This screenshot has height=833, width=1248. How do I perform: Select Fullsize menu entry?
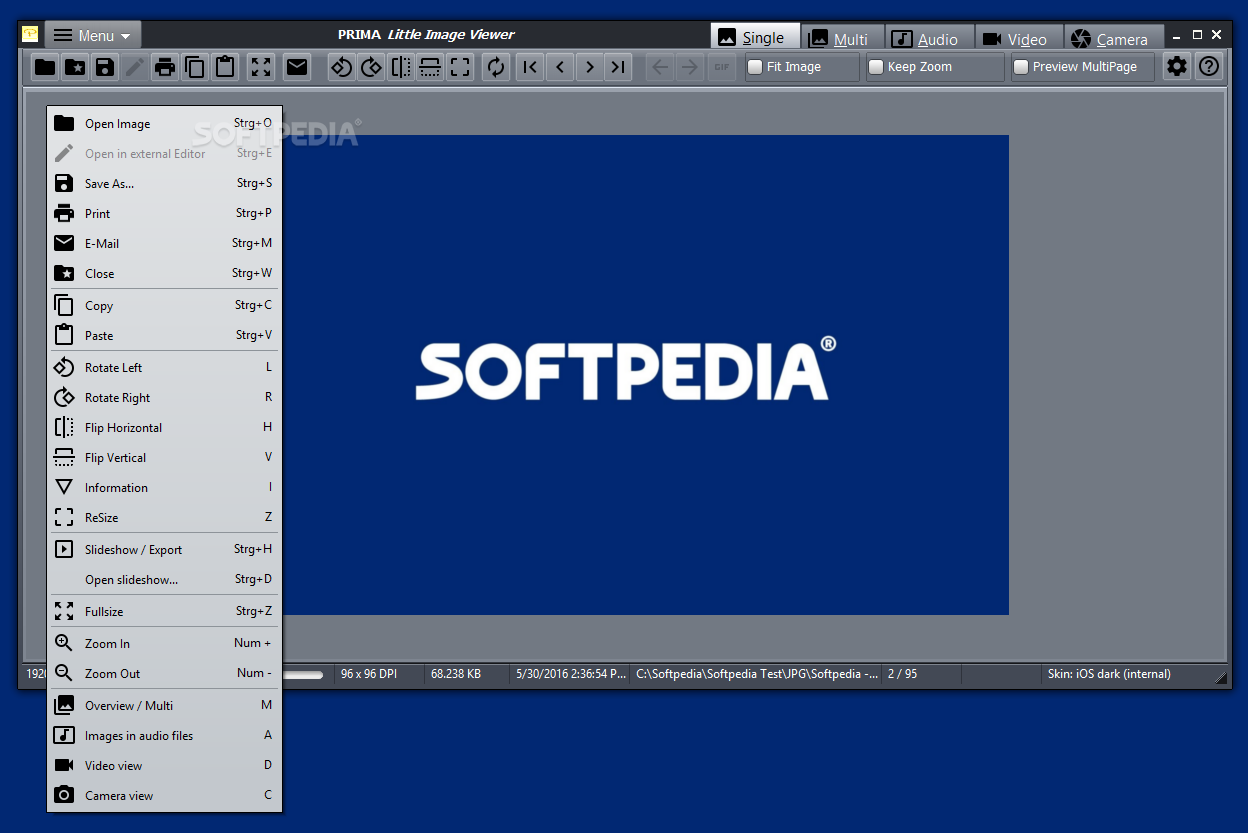coord(165,612)
